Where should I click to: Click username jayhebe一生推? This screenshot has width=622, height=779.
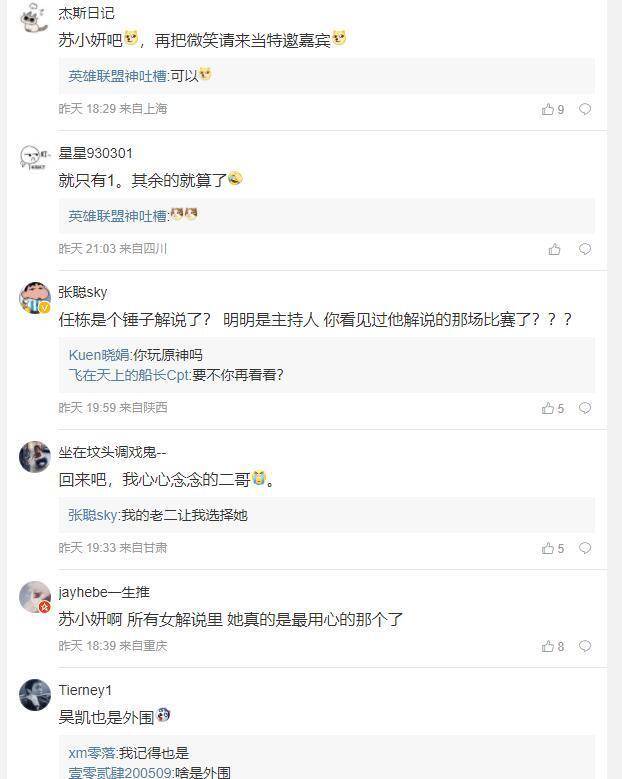tap(104, 592)
